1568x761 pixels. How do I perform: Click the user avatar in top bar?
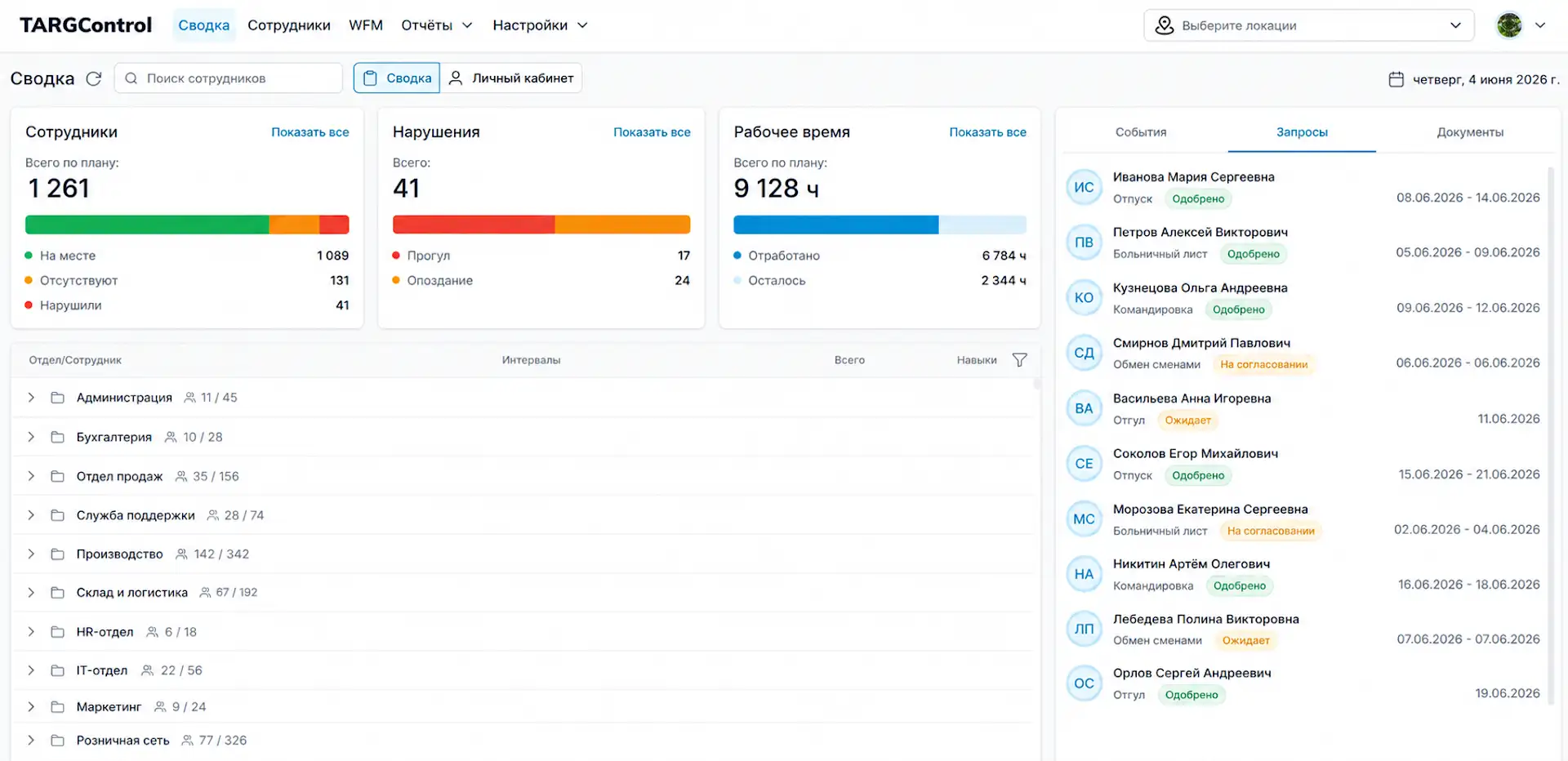[x=1509, y=25]
